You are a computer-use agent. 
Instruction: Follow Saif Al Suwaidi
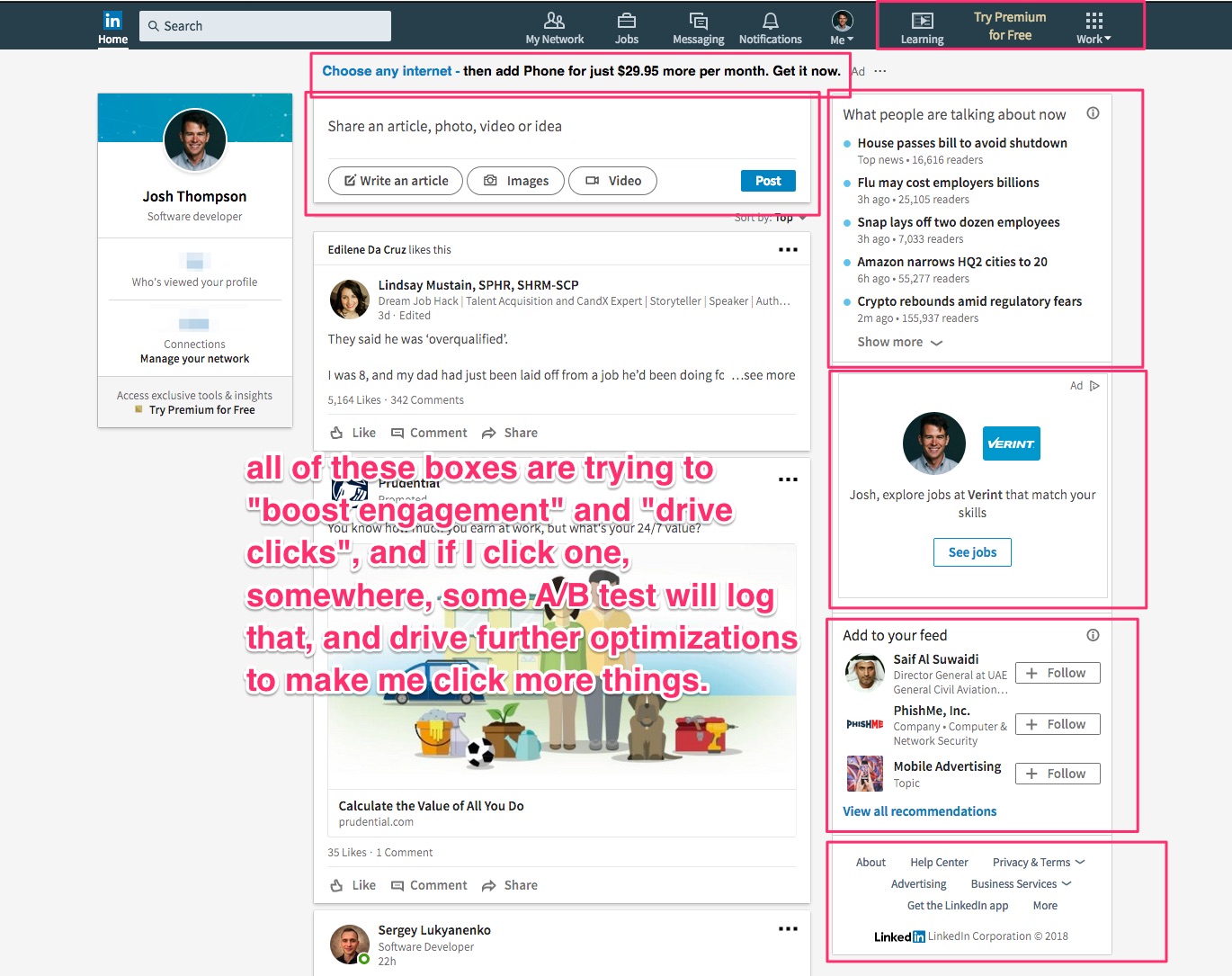click(1058, 673)
